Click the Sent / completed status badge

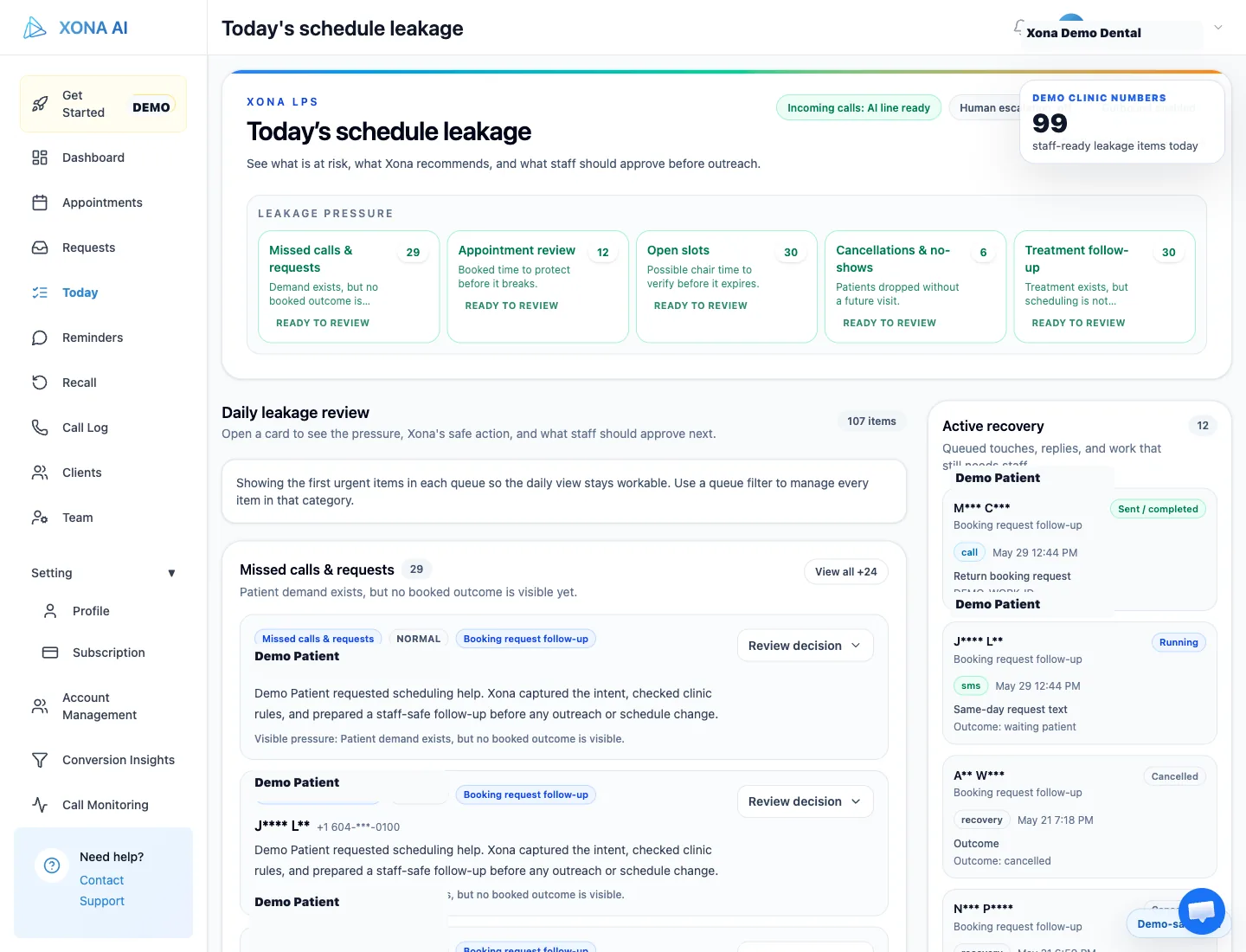tap(1158, 509)
